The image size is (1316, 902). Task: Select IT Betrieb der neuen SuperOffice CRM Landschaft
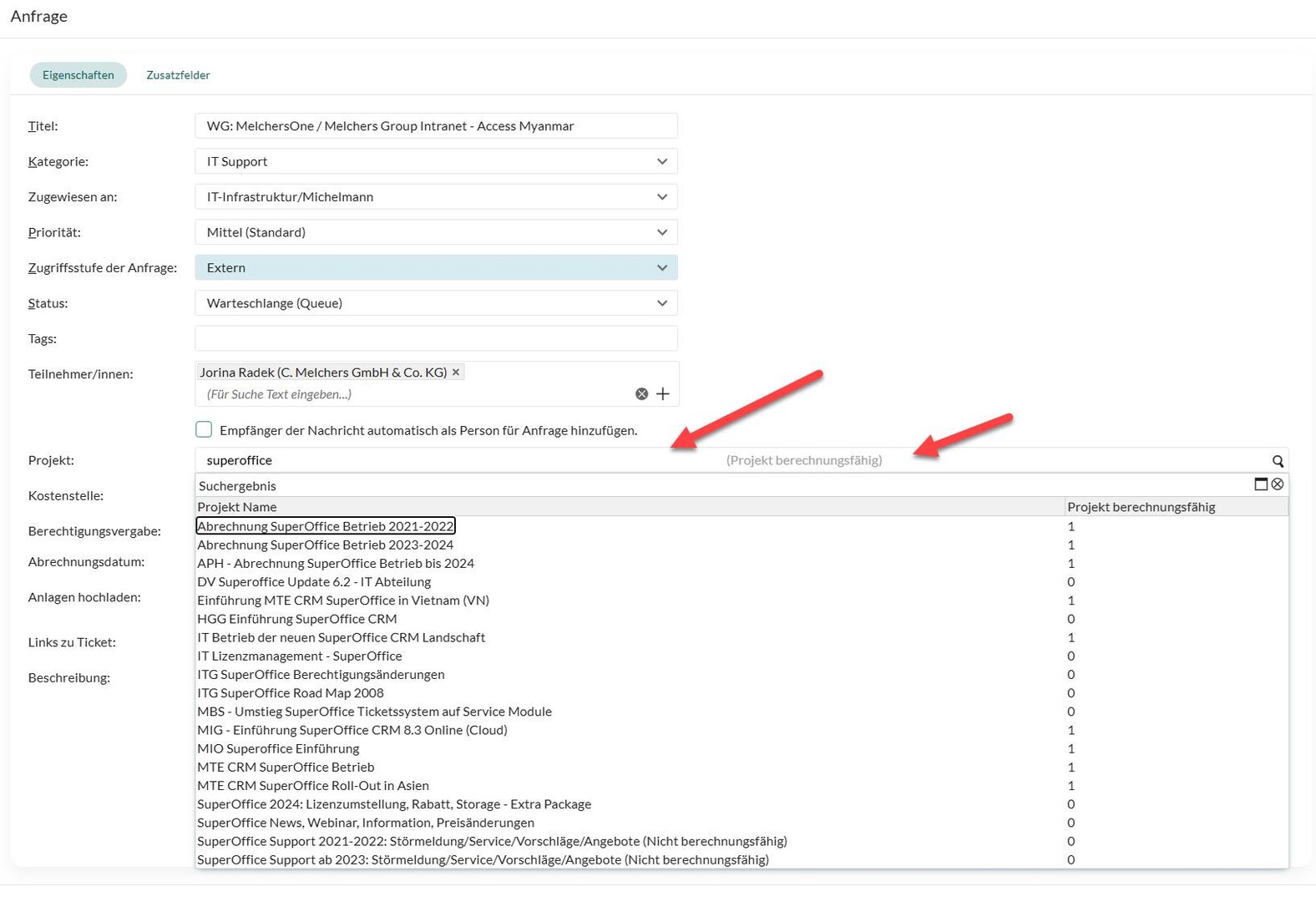(742, 637)
